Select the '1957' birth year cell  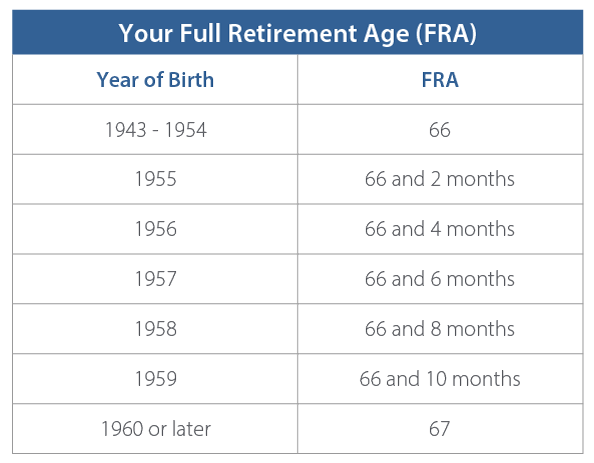[x=156, y=279]
